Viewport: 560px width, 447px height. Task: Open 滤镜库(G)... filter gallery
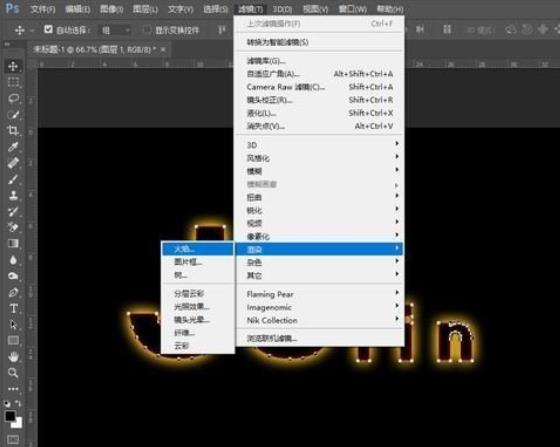point(320,61)
